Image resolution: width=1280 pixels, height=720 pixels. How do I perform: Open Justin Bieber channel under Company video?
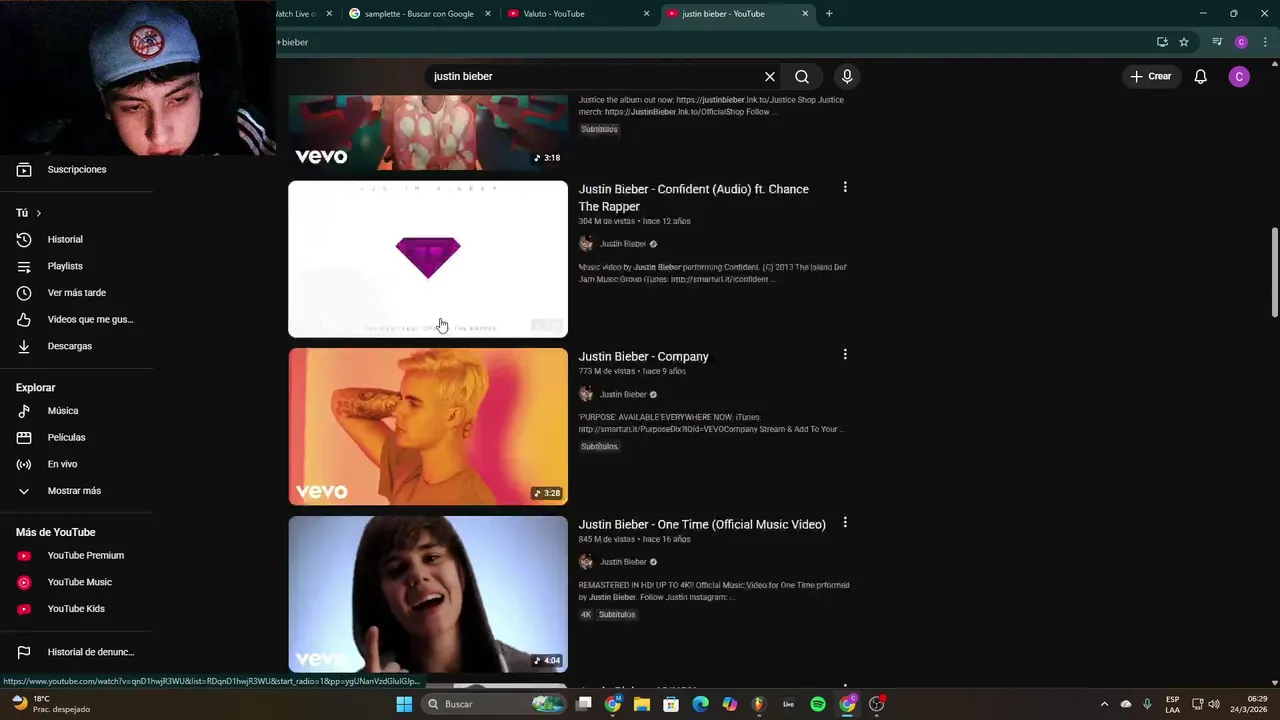coord(623,395)
